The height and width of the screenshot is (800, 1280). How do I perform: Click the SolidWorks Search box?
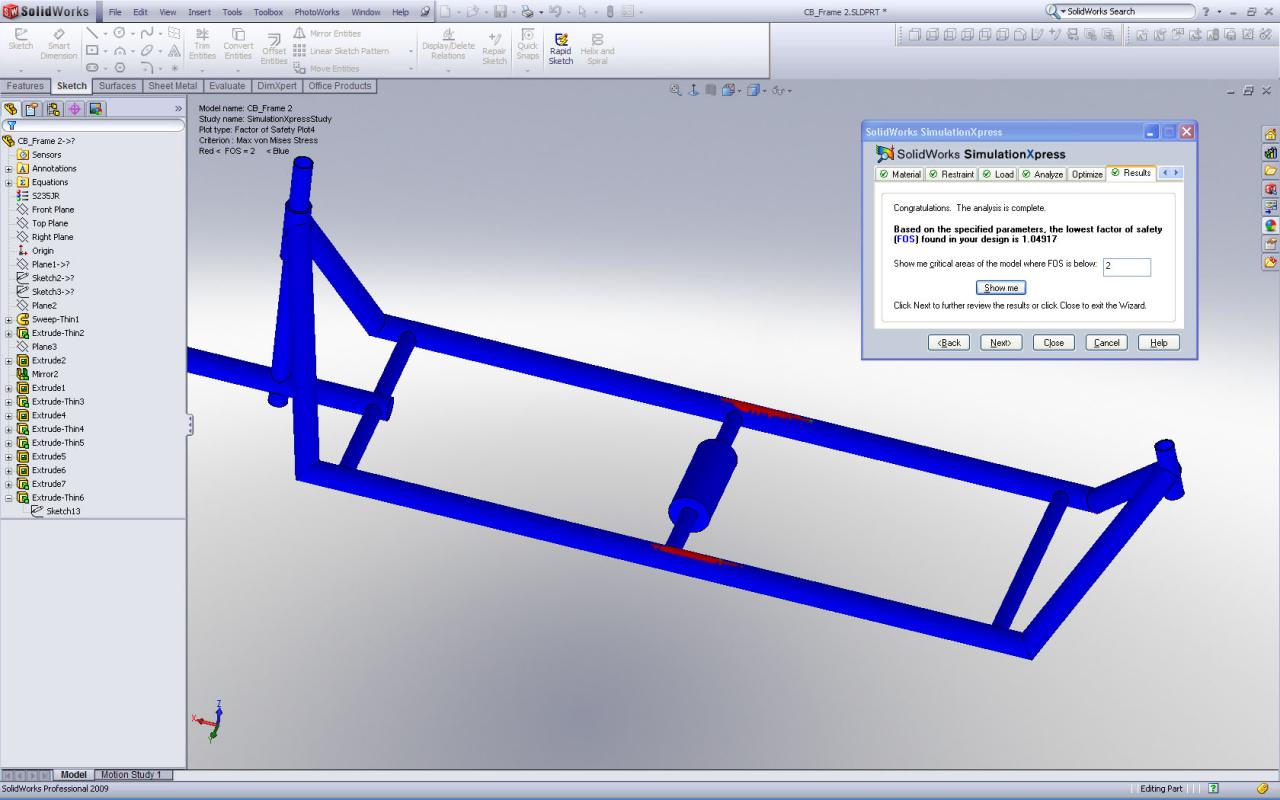[1120, 11]
